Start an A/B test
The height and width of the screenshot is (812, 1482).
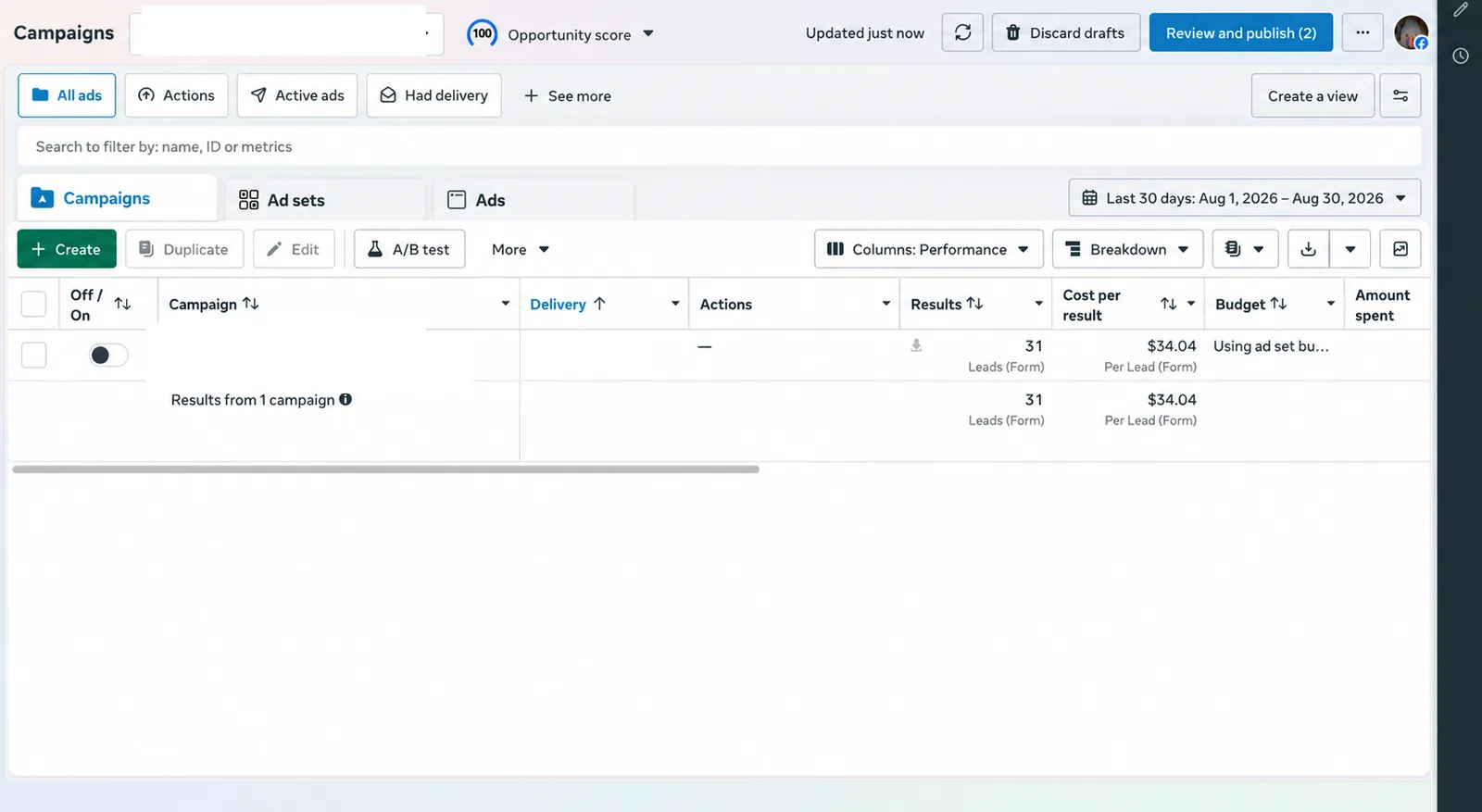pos(409,249)
